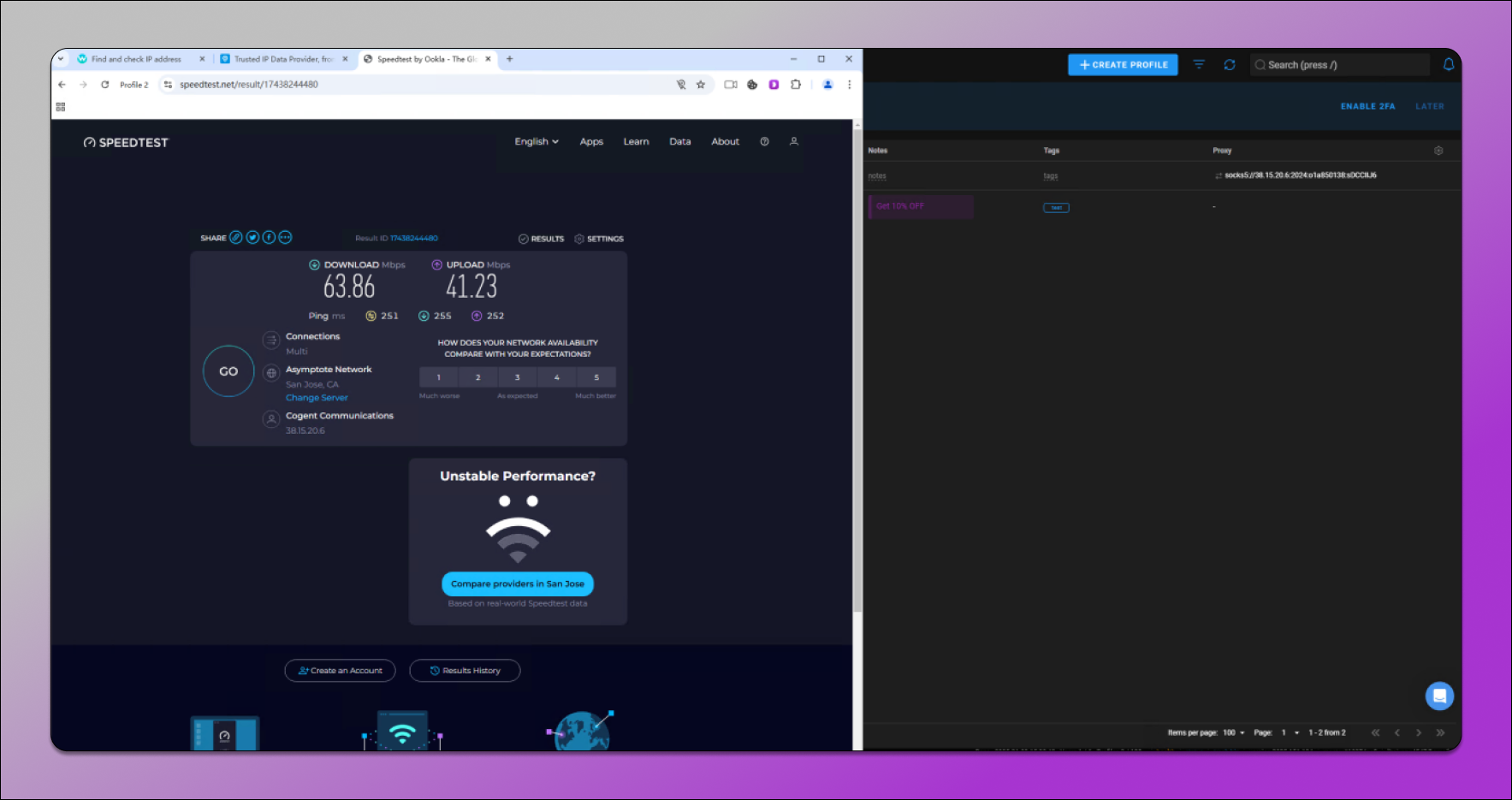Image resolution: width=1512 pixels, height=800 pixels.
Task: Open the Chrome profile avatar icon
Action: pyautogui.click(x=827, y=85)
